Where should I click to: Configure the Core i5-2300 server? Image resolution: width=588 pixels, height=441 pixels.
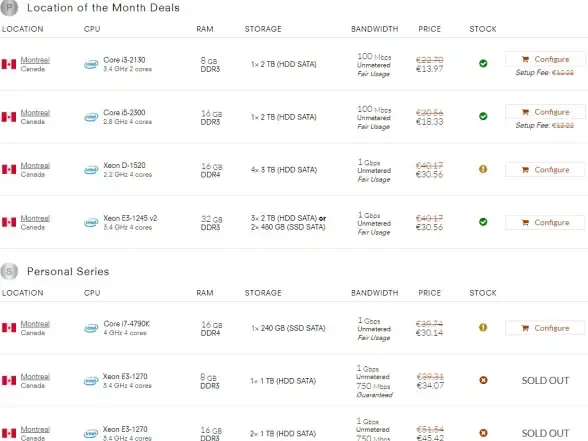coord(545,112)
